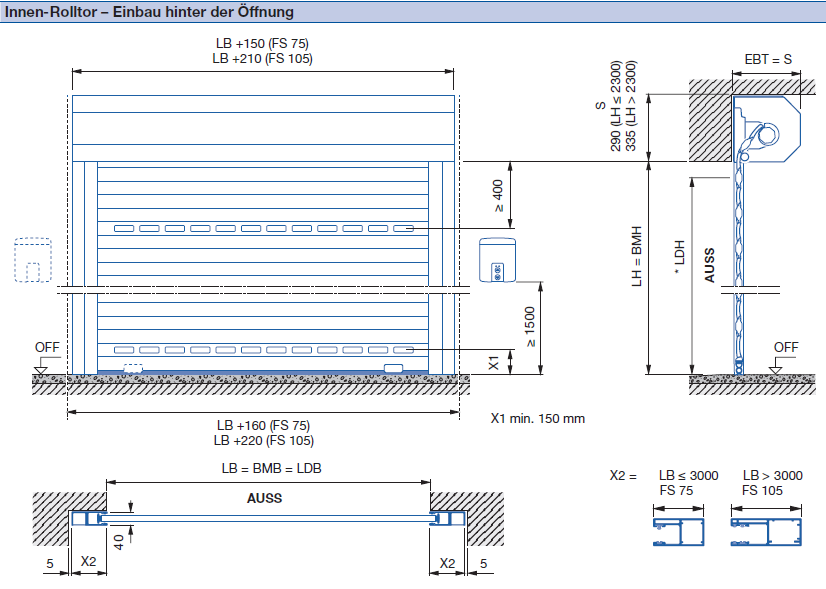Click the solid-outlined control unit beside the door
The image size is (826, 589).
click(x=497, y=260)
